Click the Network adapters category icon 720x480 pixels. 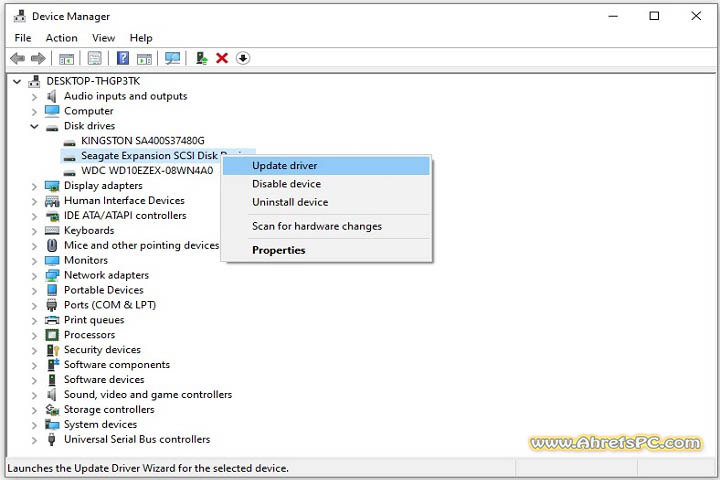[x=52, y=275]
